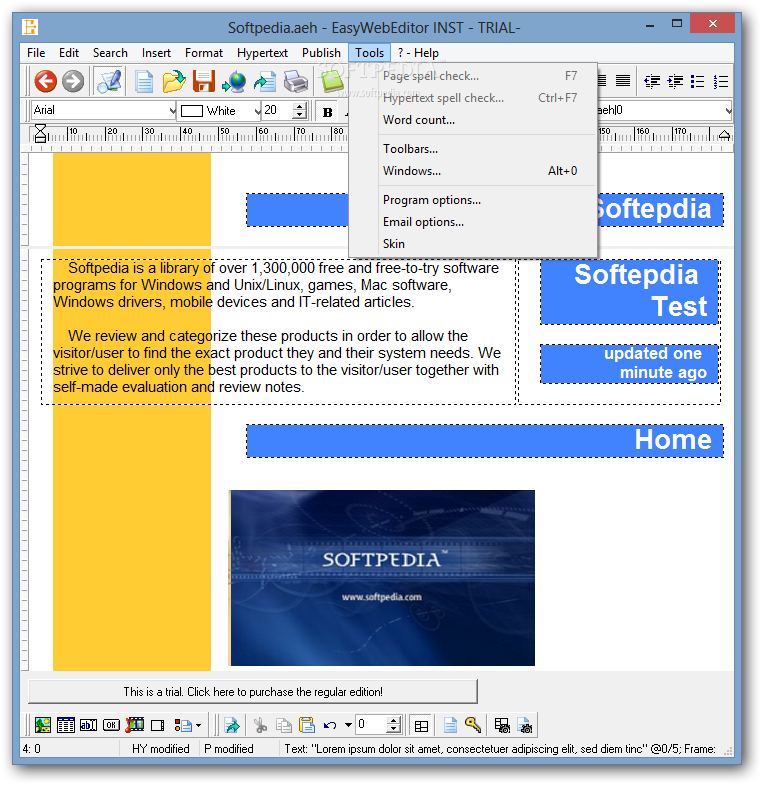Apply justify text alignment

click(623, 81)
